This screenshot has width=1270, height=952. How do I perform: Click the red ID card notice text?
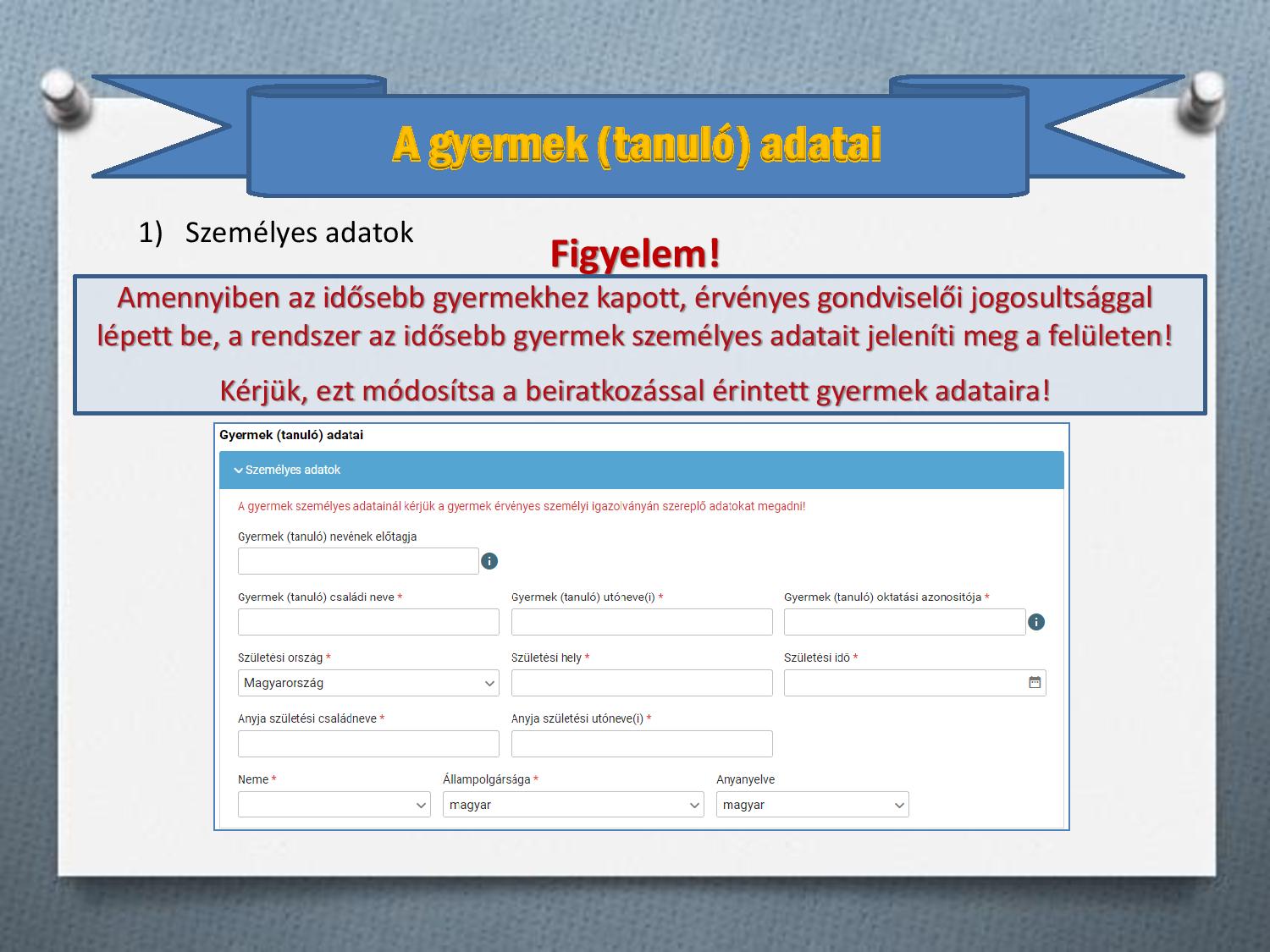click(x=522, y=507)
